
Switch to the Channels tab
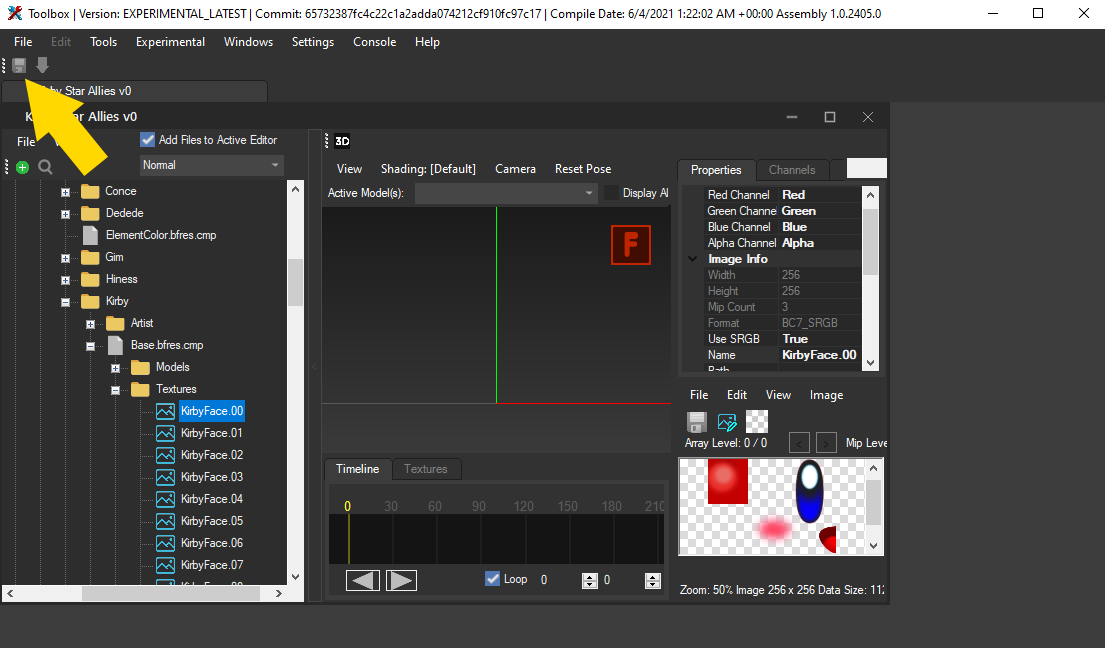[792, 170]
